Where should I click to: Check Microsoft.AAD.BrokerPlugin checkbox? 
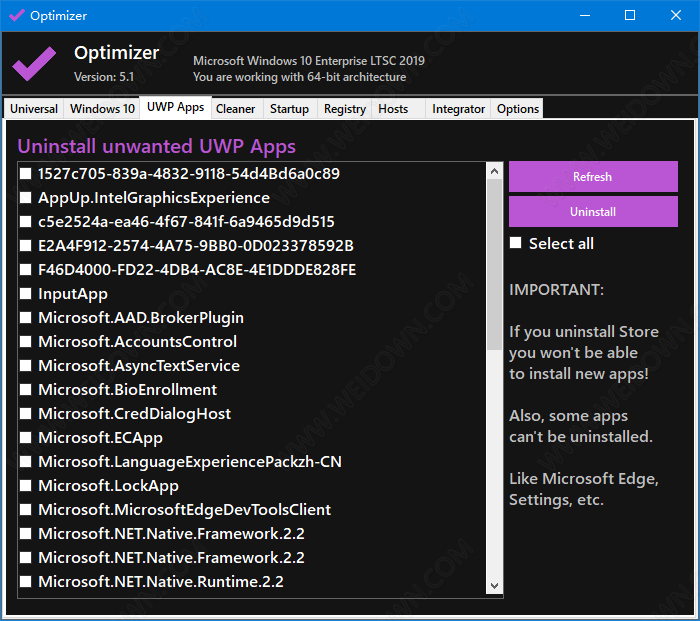click(25, 317)
